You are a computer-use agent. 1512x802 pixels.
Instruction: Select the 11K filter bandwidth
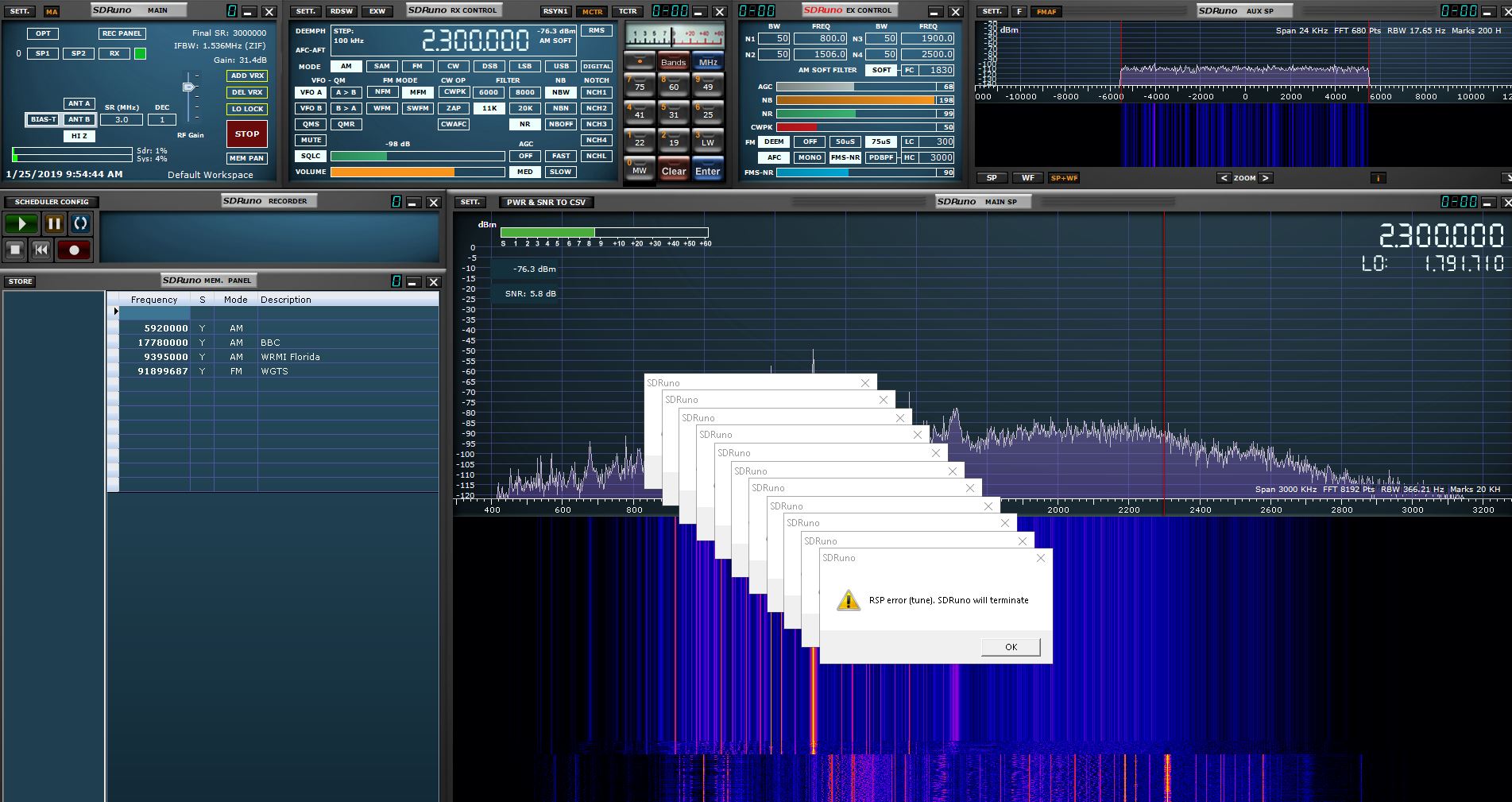[489, 108]
